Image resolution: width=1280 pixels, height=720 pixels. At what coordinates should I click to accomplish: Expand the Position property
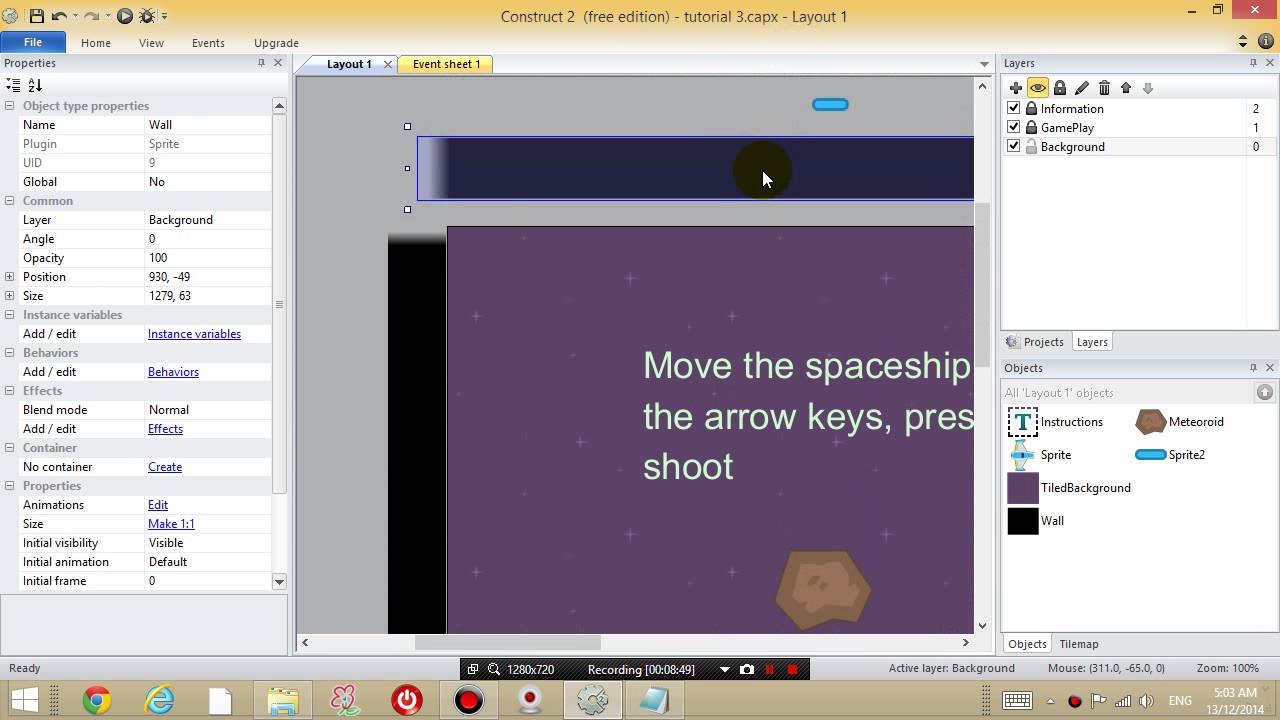click(x=9, y=277)
